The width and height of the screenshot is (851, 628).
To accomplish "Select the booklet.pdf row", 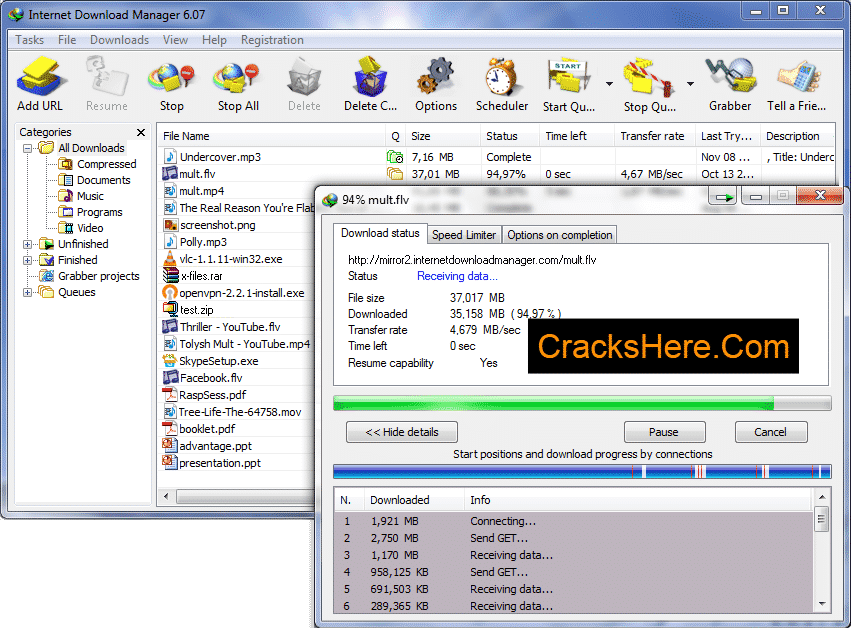I will click(x=239, y=429).
